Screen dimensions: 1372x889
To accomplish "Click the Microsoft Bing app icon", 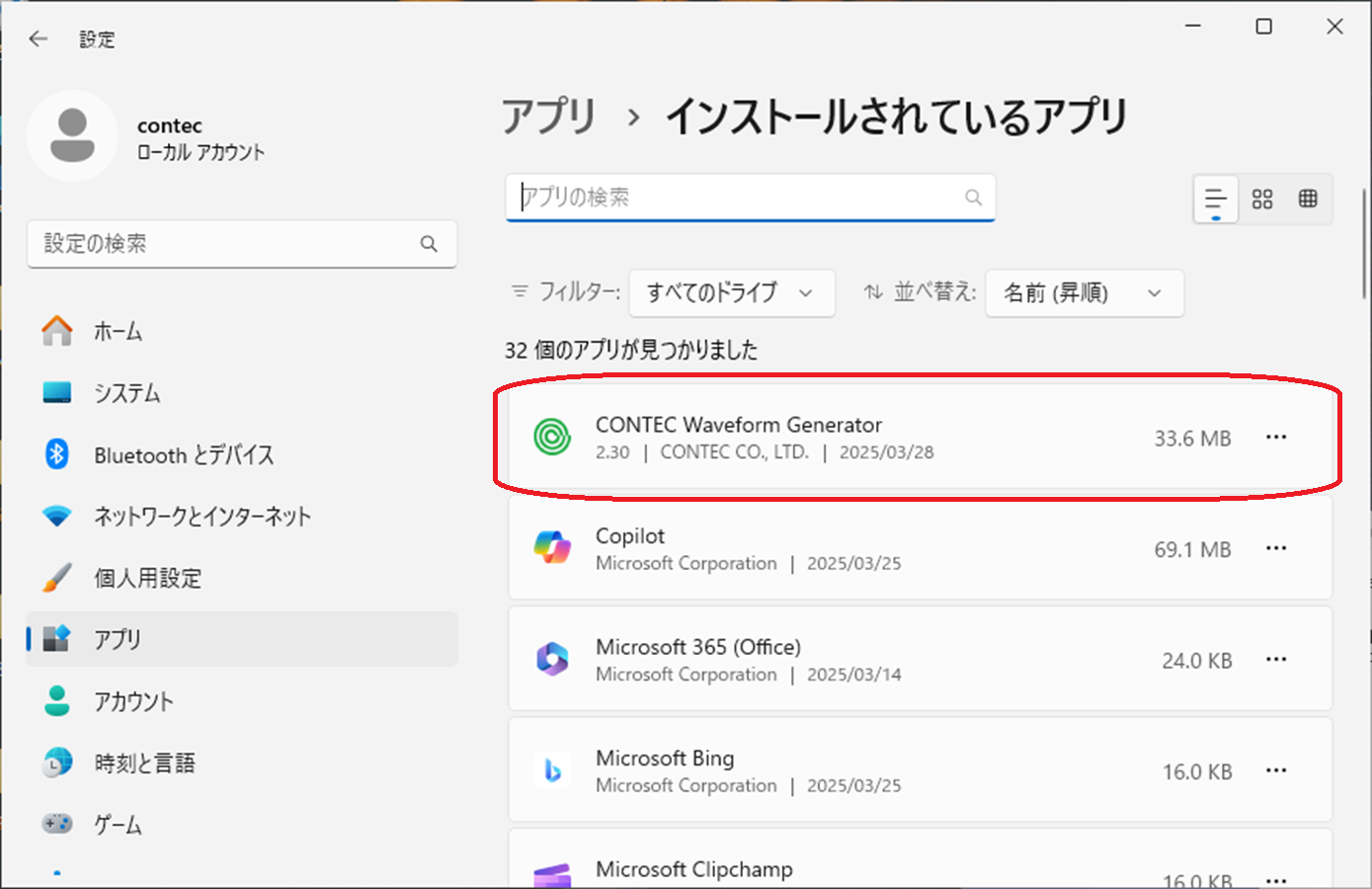I will point(552,770).
